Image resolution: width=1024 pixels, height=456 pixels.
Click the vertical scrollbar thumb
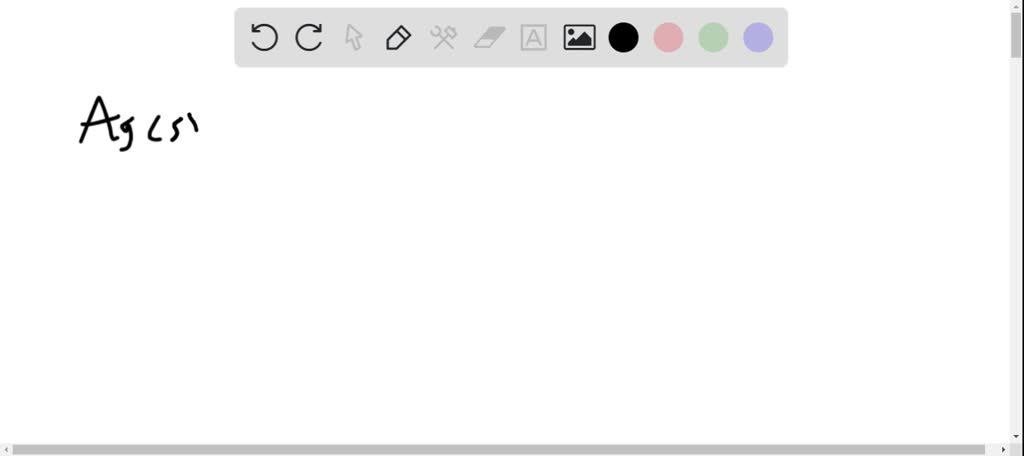1017,33
